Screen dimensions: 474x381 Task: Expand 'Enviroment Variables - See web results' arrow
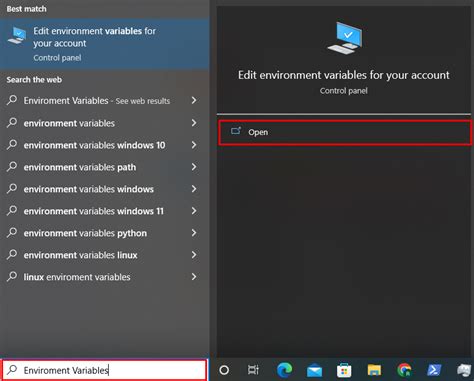pyautogui.click(x=194, y=100)
